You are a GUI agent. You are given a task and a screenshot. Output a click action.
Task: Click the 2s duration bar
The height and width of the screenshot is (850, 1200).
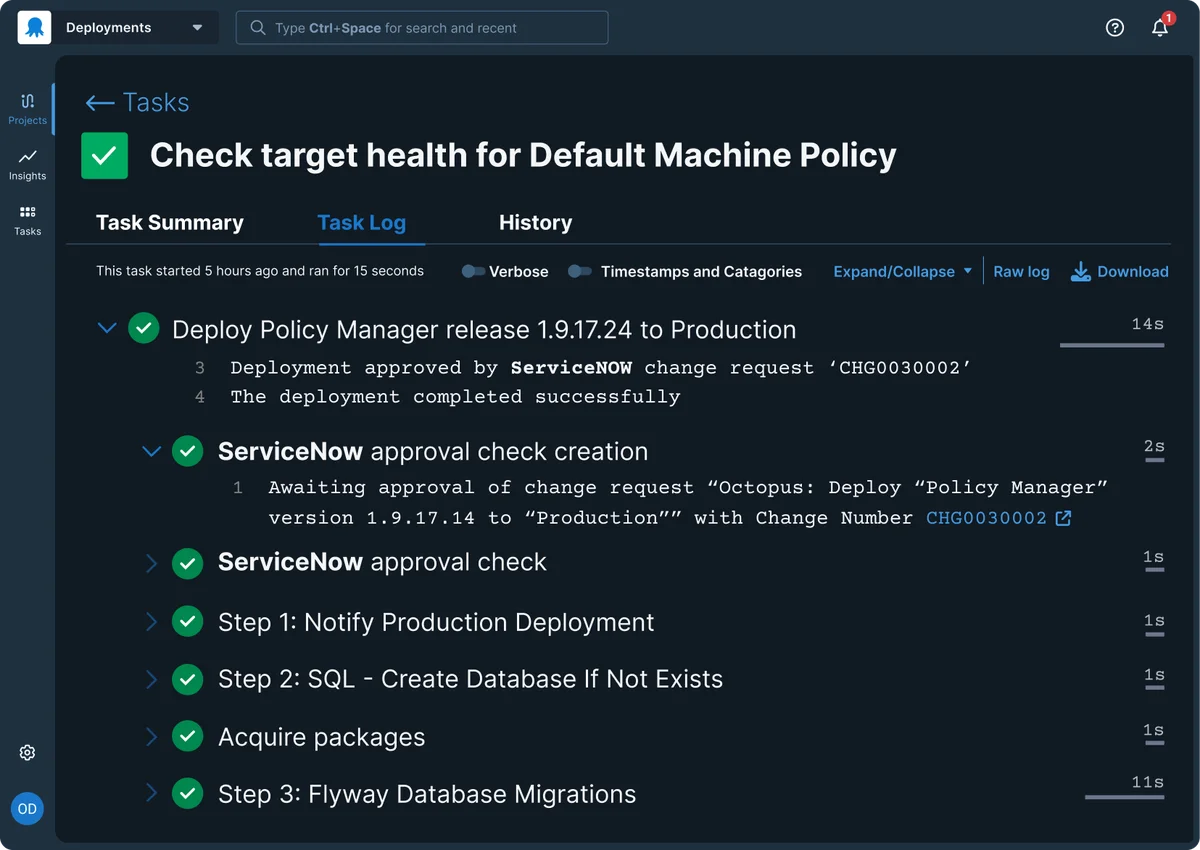[1155, 460]
